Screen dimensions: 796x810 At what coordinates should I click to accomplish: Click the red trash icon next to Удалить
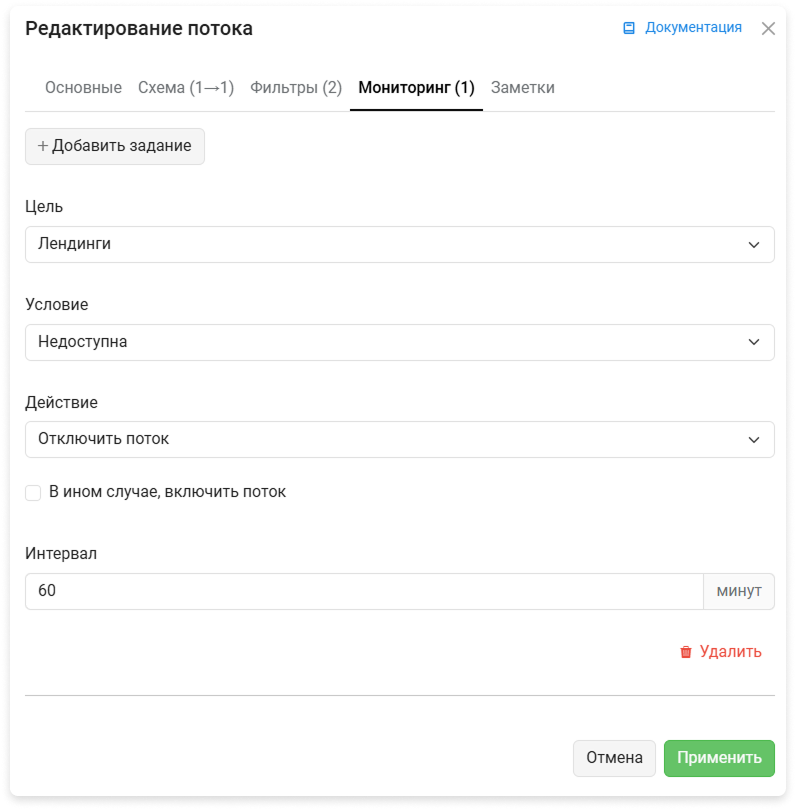tap(685, 652)
